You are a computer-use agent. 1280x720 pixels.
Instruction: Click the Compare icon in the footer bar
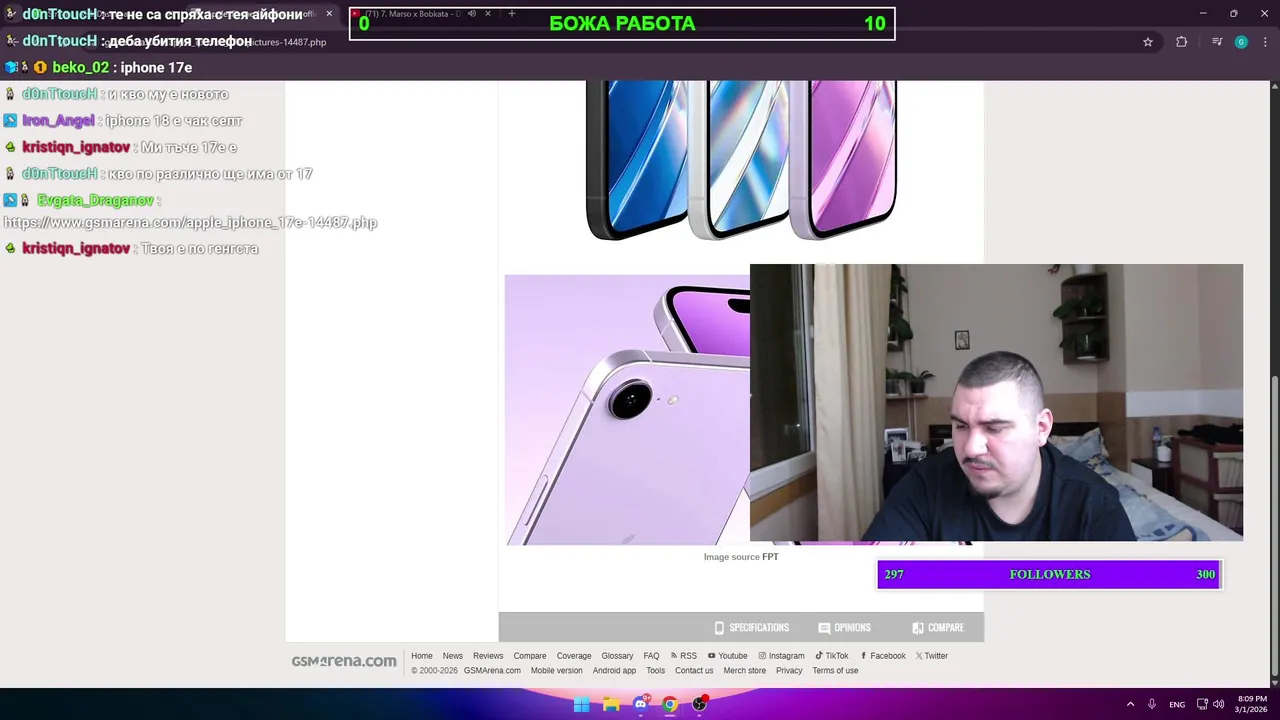click(x=918, y=627)
